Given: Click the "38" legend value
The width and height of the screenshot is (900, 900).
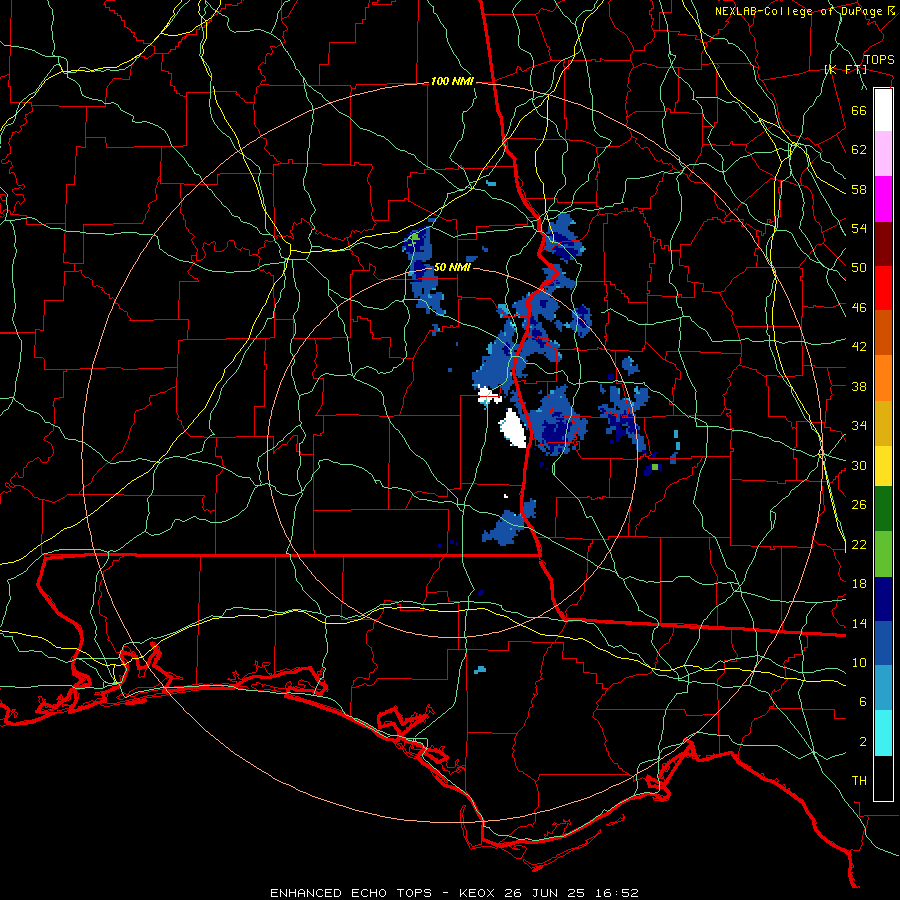Looking at the screenshot, I should coord(859,386).
